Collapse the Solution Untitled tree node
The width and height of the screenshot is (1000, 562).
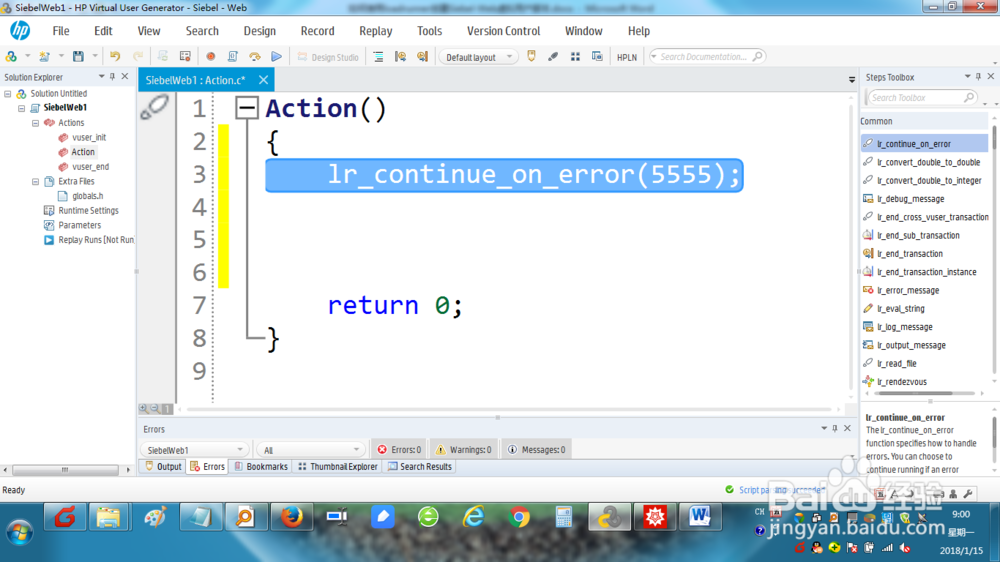pyautogui.click(x=8, y=94)
